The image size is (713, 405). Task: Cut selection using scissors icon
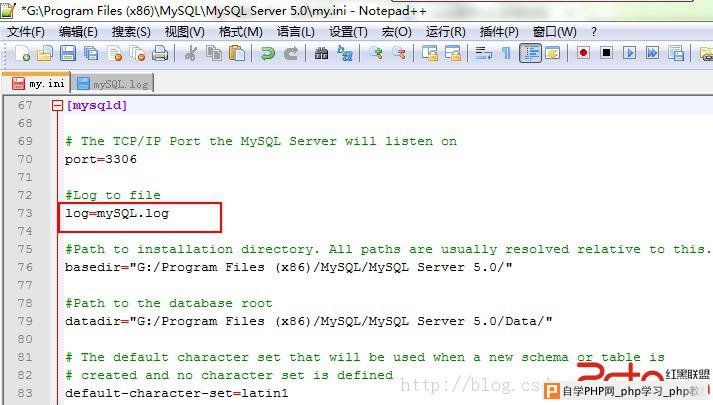pos(191,54)
